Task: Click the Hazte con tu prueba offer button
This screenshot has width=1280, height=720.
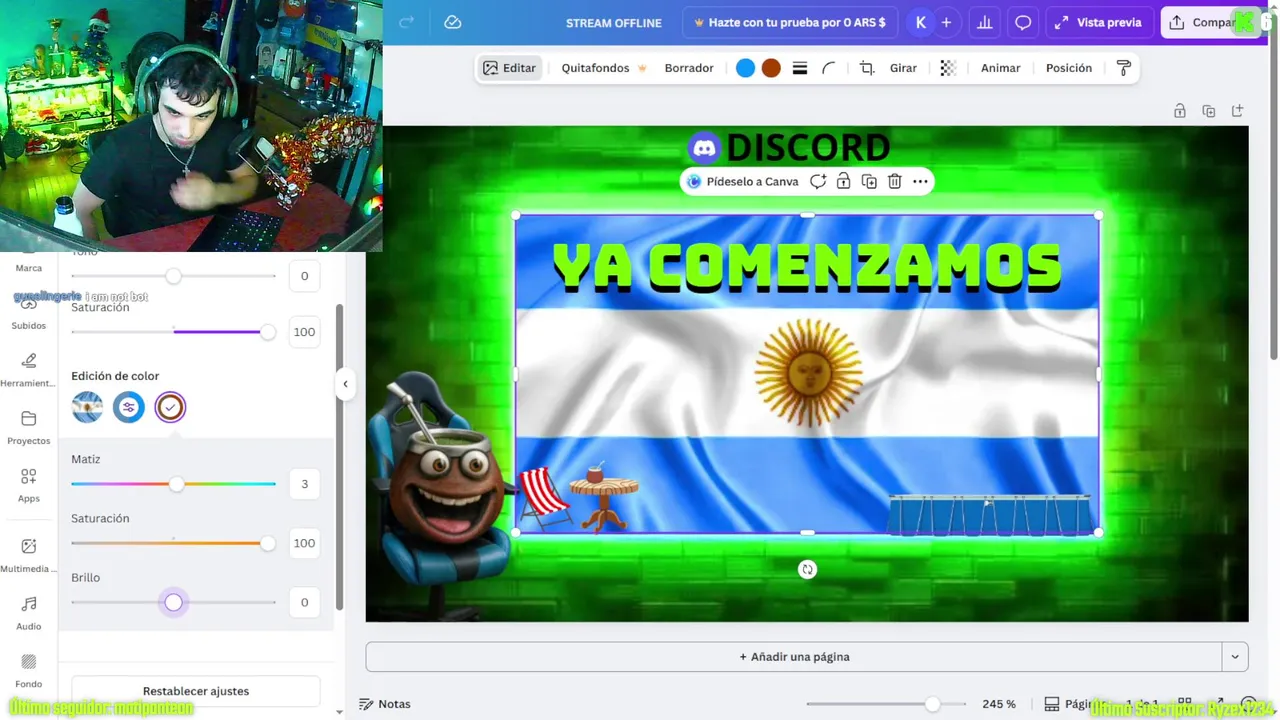Action: pyautogui.click(x=789, y=22)
